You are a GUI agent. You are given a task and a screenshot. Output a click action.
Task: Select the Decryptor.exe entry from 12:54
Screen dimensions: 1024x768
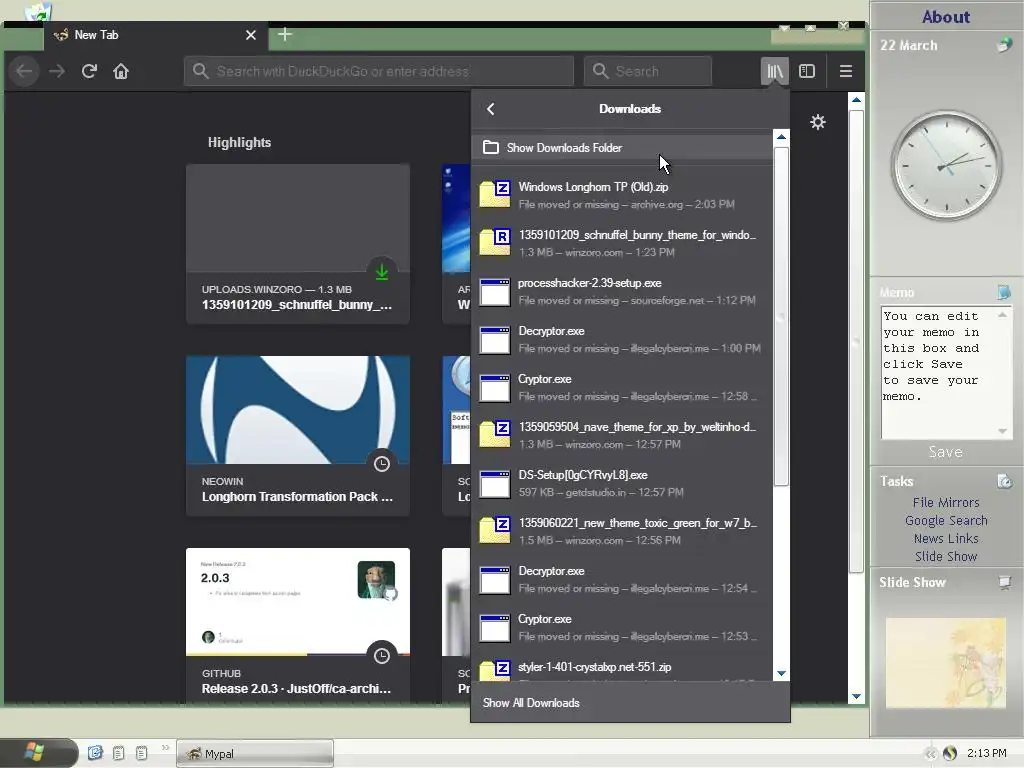tap(622, 579)
